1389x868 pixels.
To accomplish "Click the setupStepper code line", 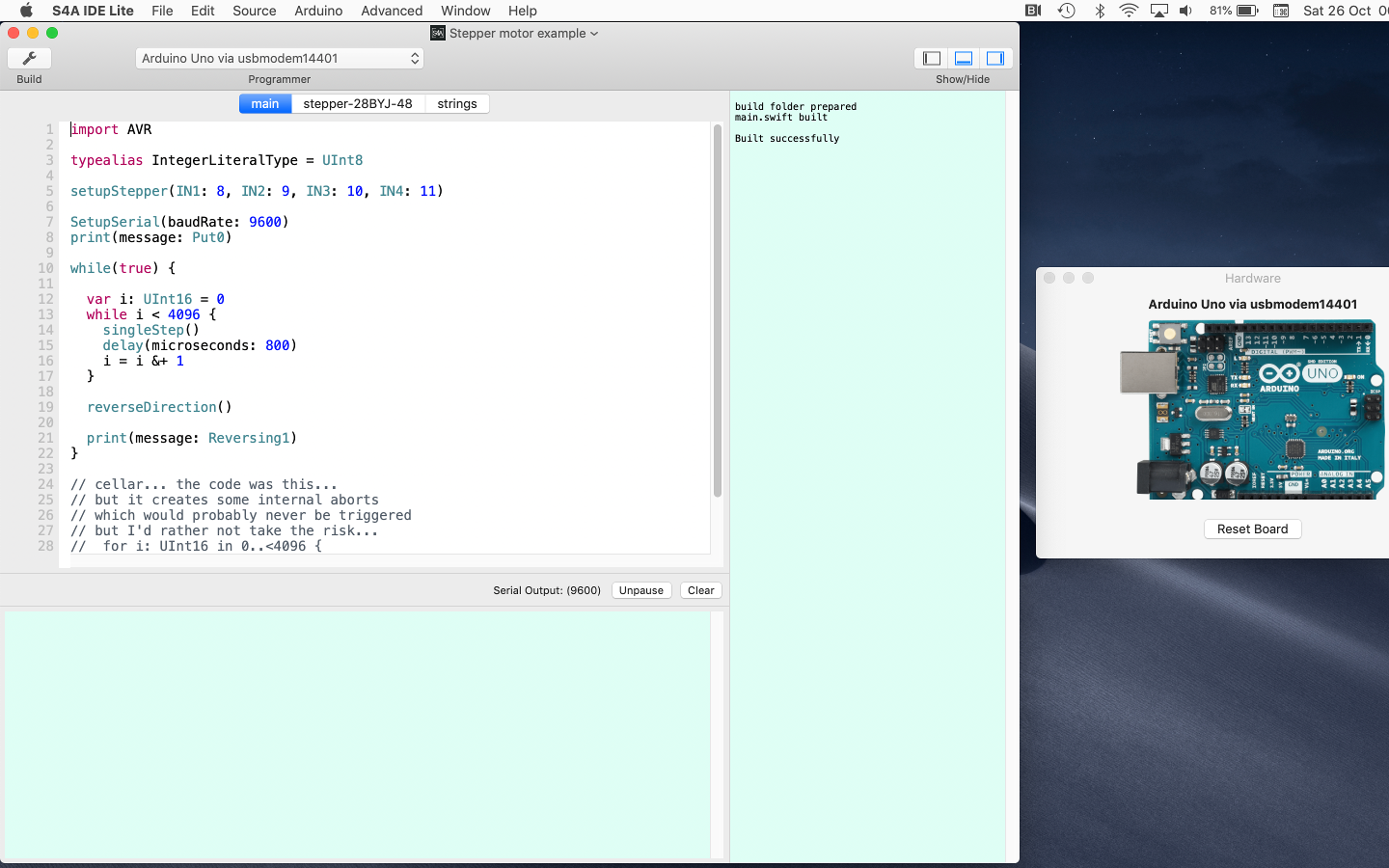I will point(257,191).
